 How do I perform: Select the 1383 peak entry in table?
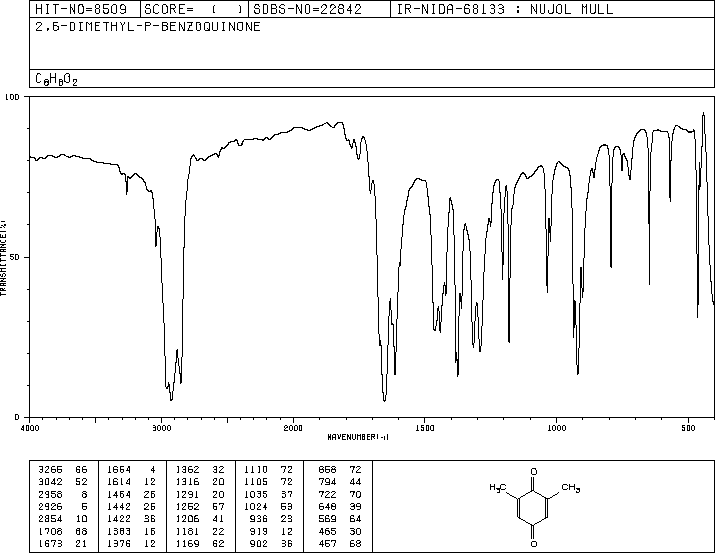(x=131, y=532)
